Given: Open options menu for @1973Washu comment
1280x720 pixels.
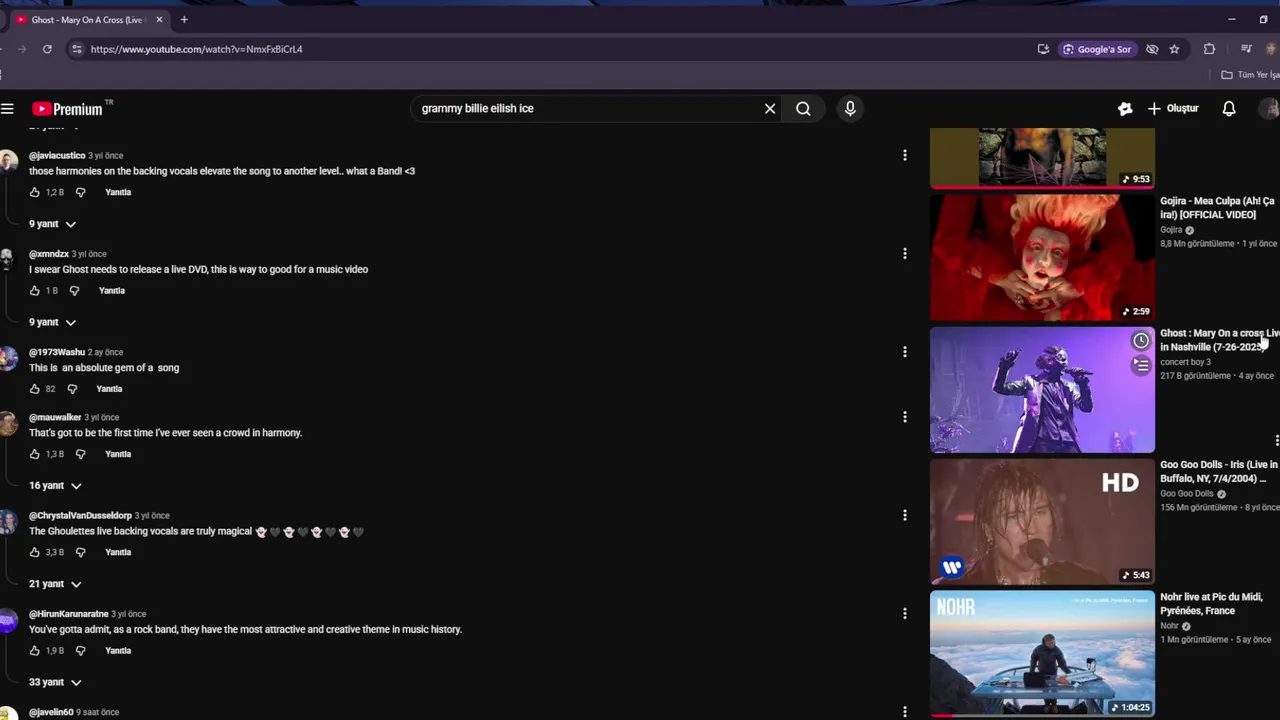Looking at the screenshot, I should click(905, 352).
